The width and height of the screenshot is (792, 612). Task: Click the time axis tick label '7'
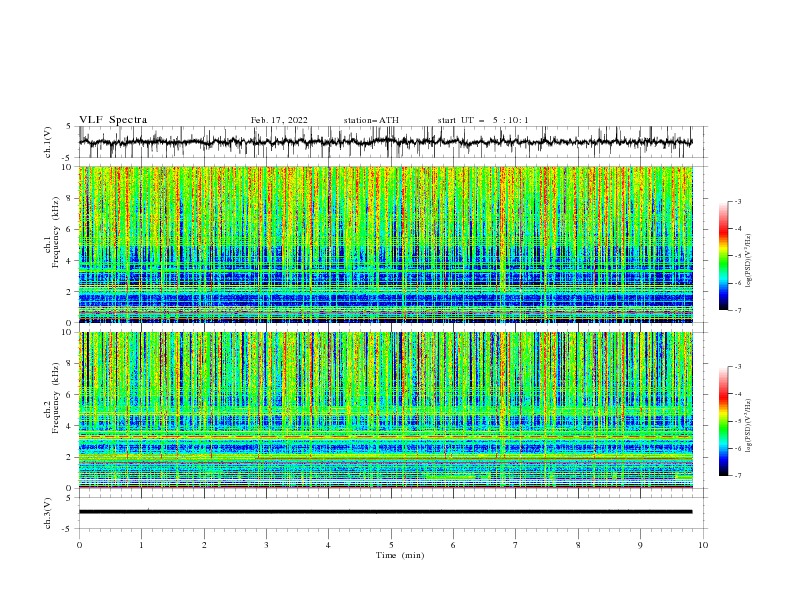coord(516,545)
